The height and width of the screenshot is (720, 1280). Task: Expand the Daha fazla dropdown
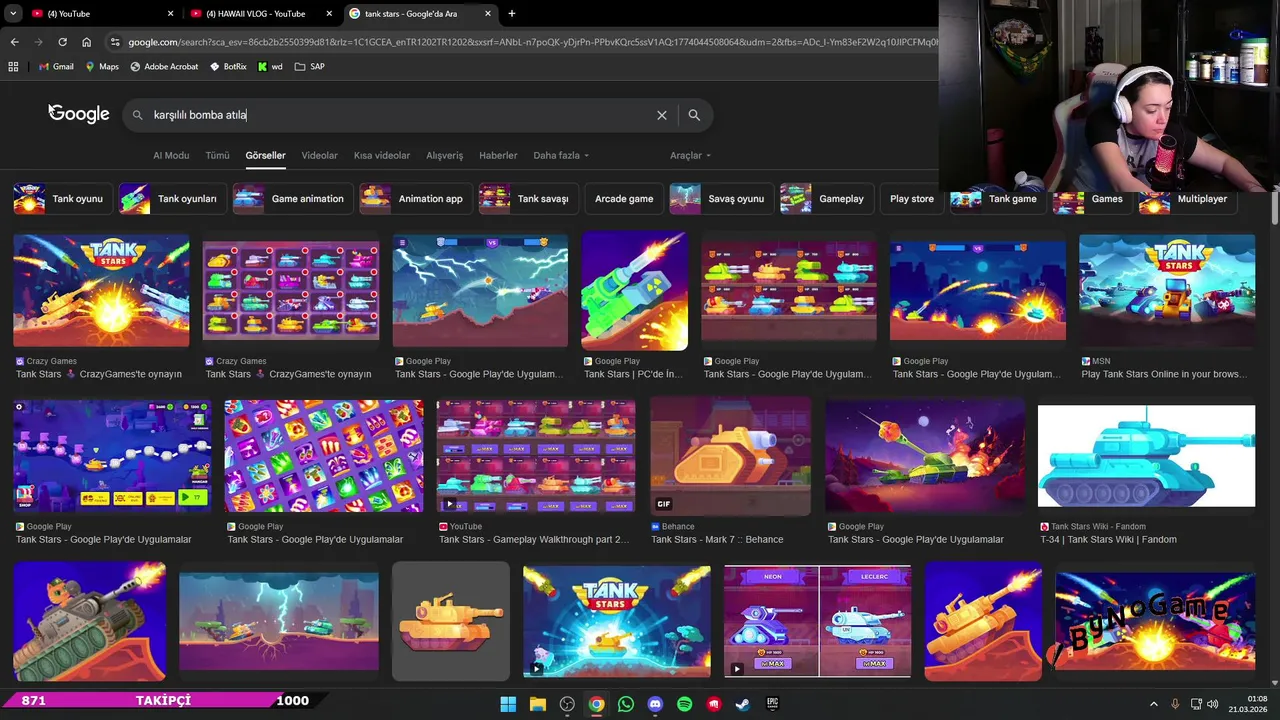(561, 156)
